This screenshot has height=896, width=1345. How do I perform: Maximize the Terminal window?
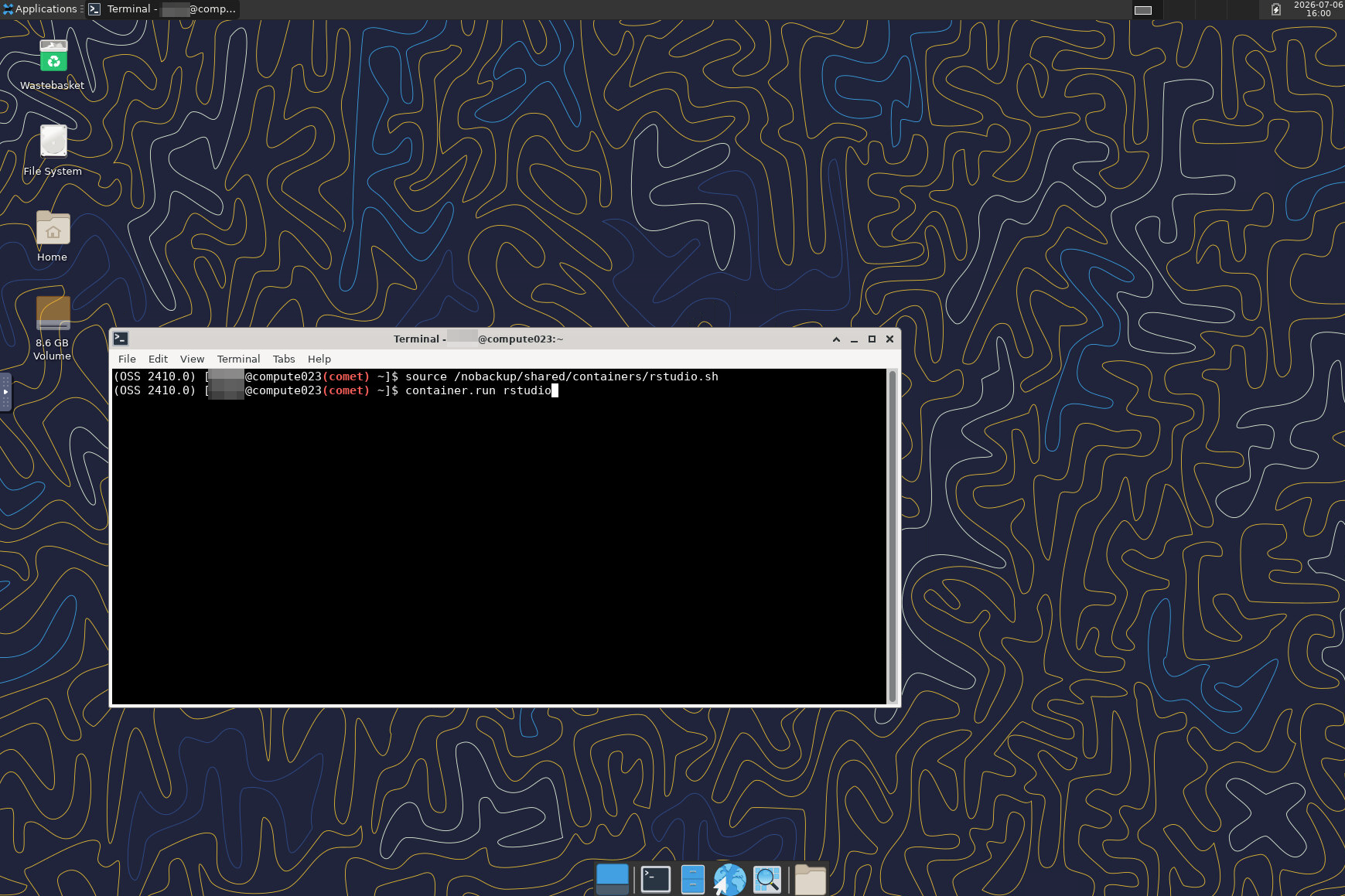[x=872, y=339]
